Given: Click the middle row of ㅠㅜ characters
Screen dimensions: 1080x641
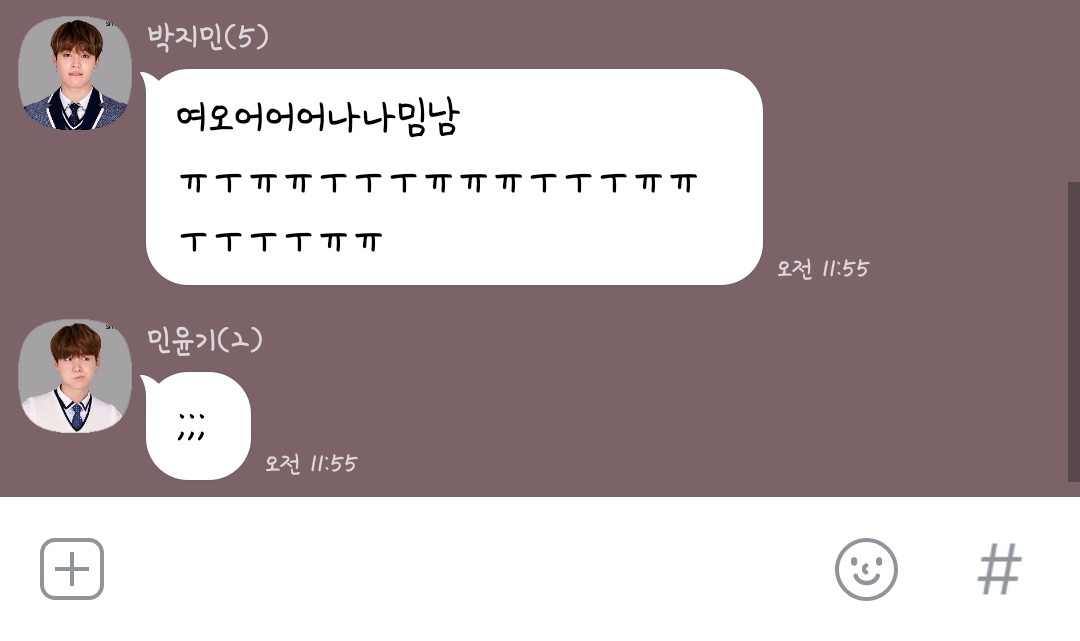Looking at the screenshot, I should tap(438, 182).
